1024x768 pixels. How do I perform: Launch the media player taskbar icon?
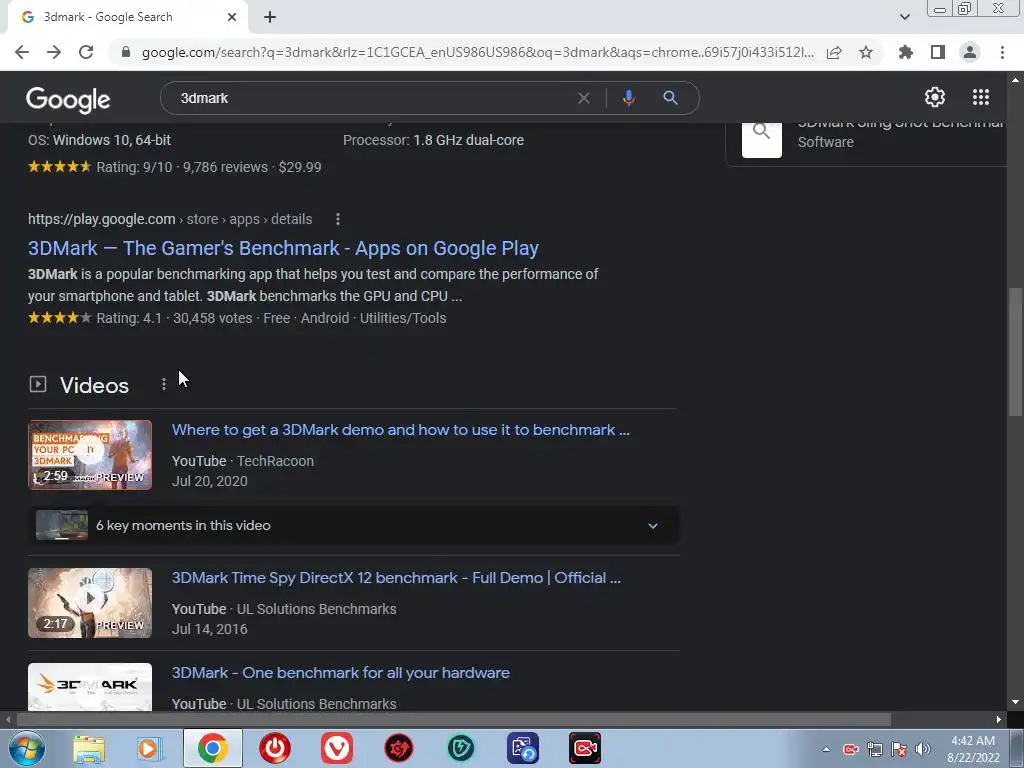pyautogui.click(x=149, y=748)
